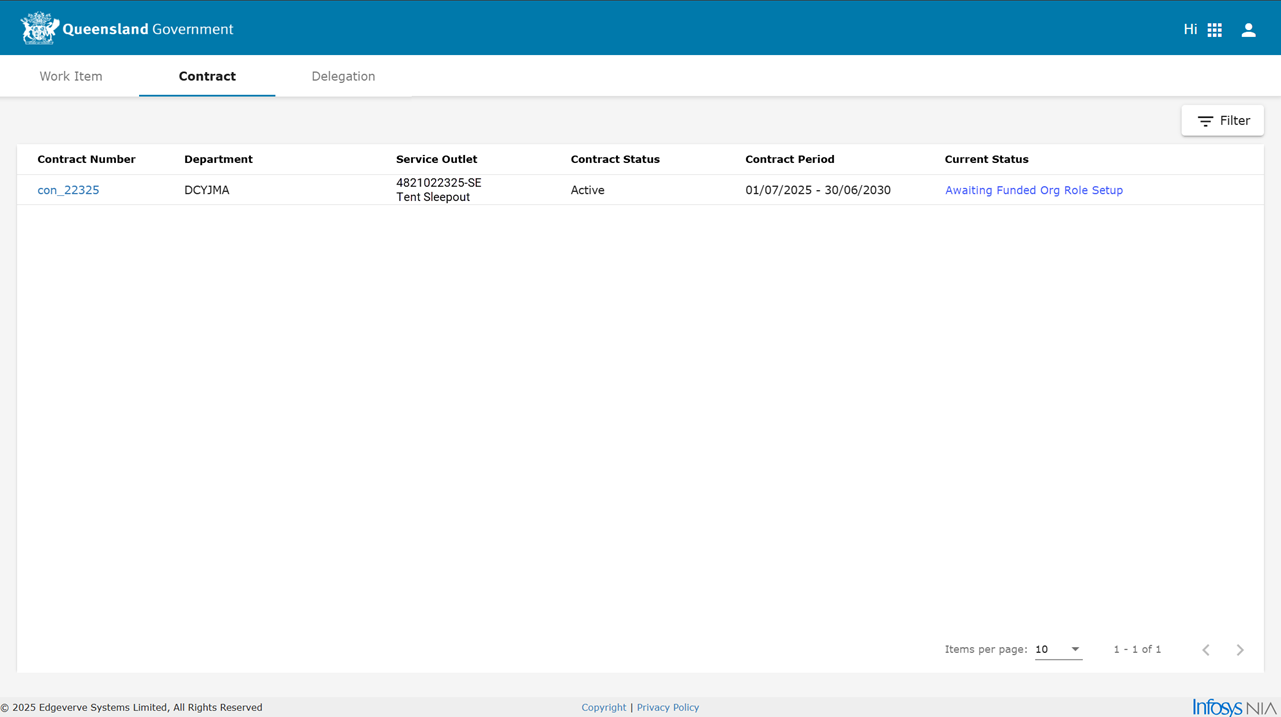Click the Contract Number column header
This screenshot has height=717, width=1281.
86,159
